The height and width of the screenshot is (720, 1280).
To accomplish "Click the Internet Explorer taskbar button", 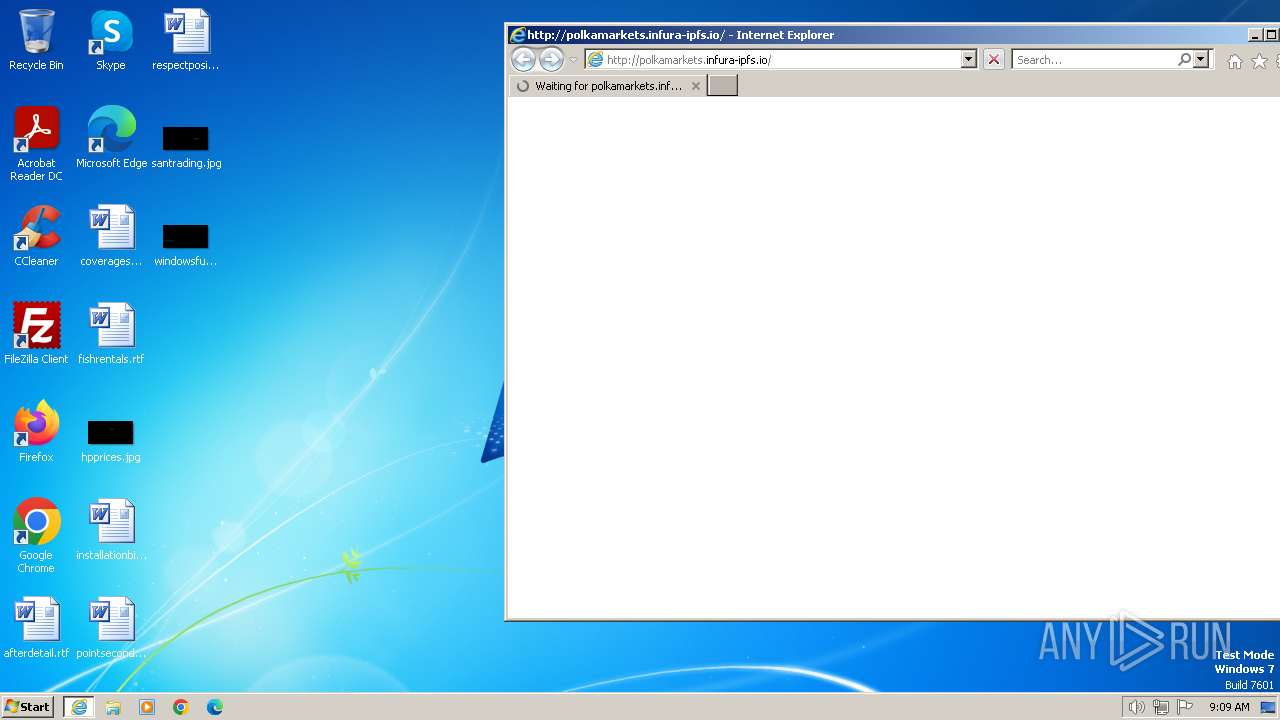I will (79, 707).
